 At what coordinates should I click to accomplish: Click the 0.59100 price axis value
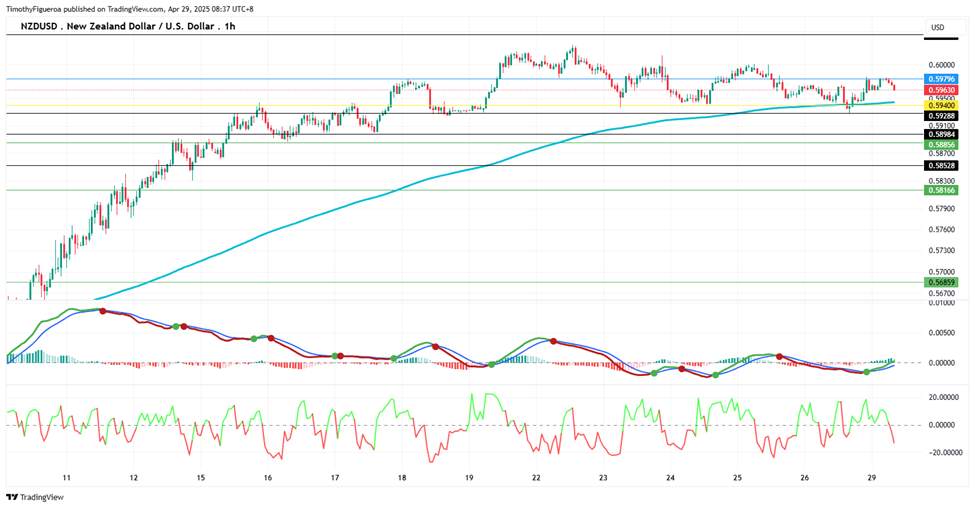pos(941,126)
